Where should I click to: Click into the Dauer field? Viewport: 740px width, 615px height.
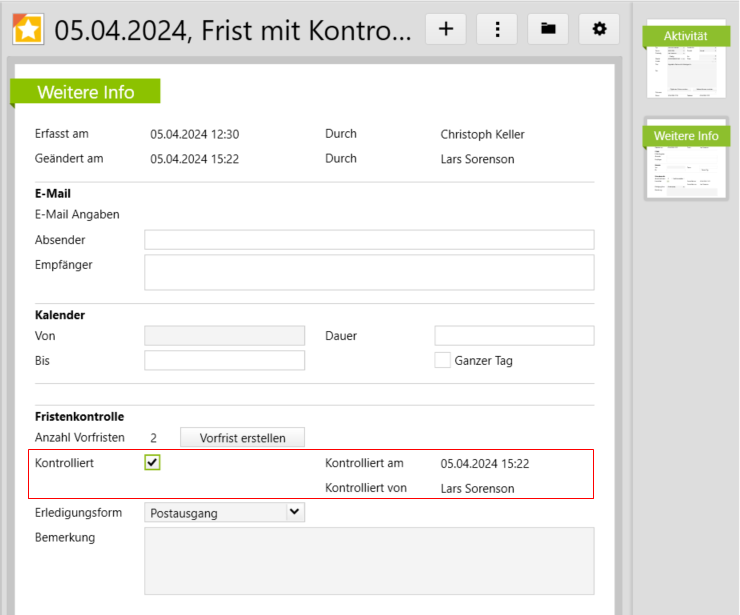[x=514, y=336]
